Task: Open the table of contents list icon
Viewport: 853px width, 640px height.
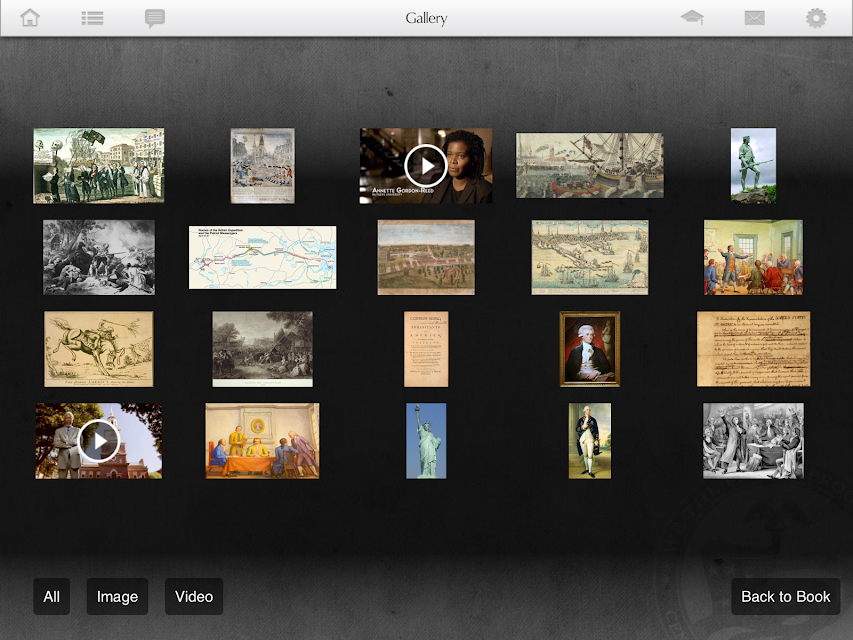Action: 92,19
